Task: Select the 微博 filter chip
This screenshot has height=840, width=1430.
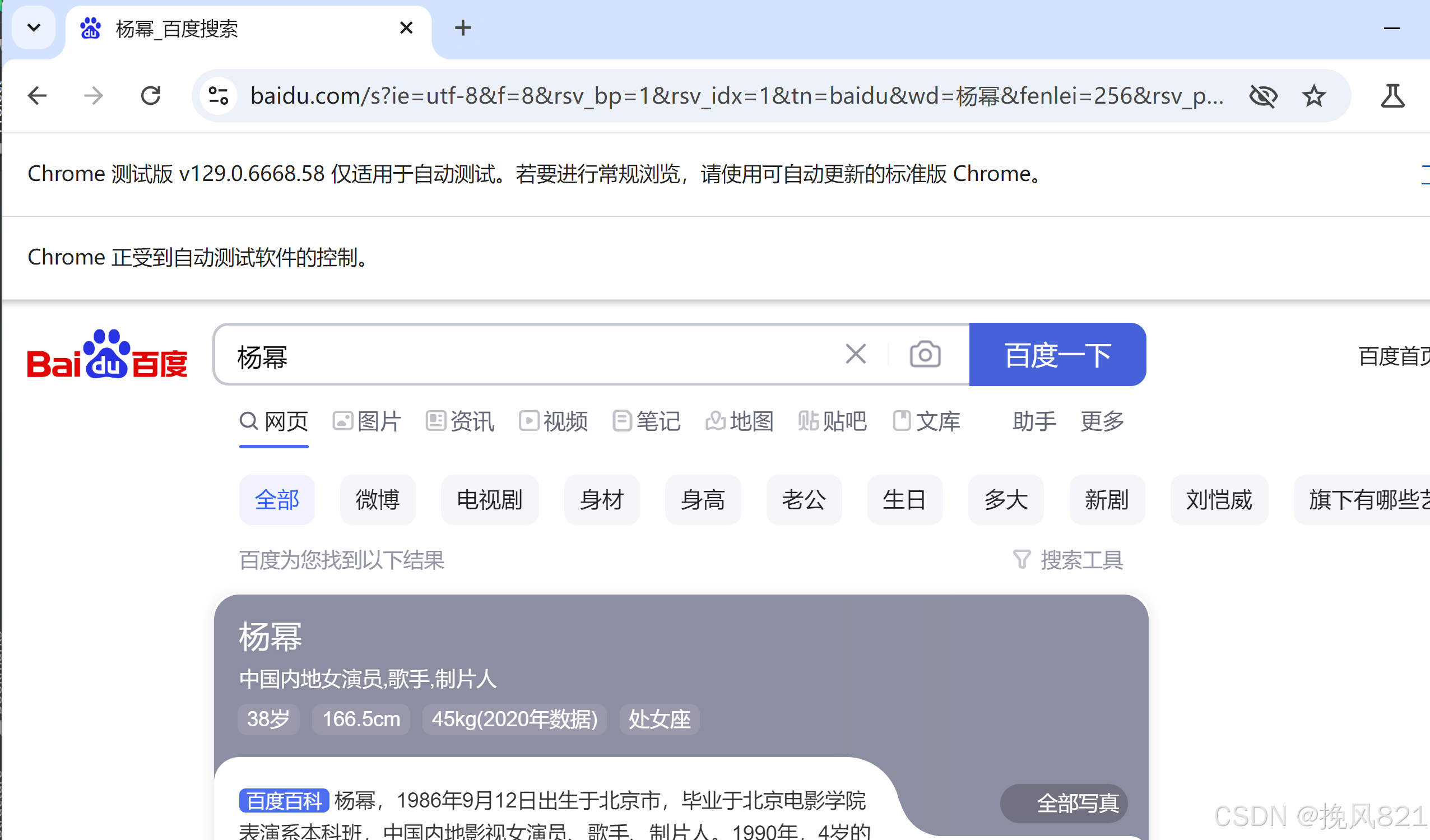Action: [377, 500]
